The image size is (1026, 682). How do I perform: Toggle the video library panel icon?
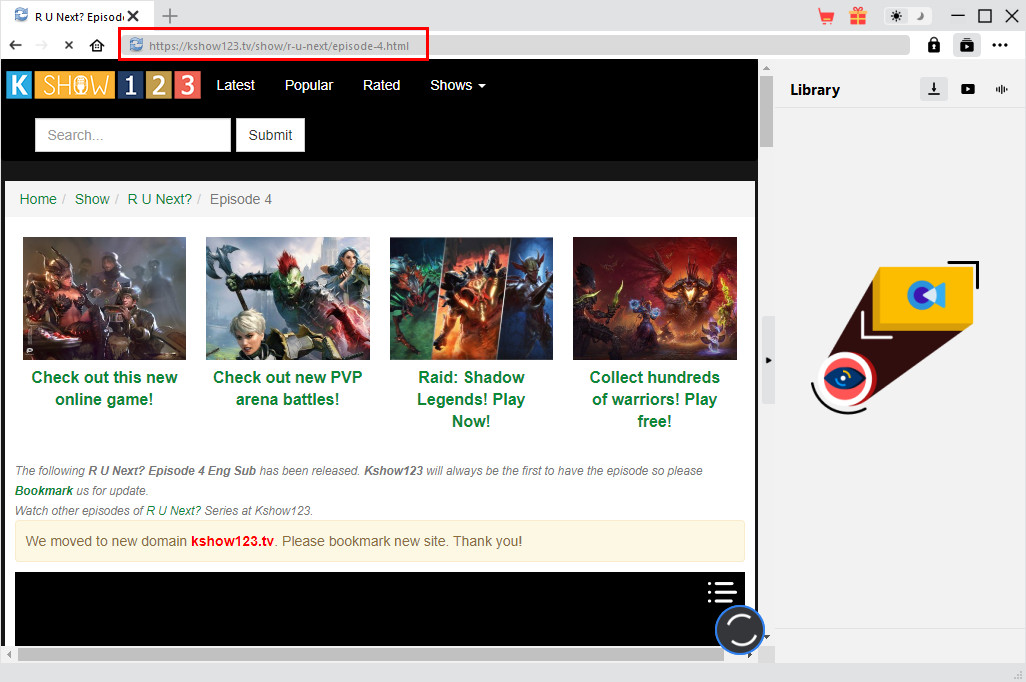click(966, 45)
